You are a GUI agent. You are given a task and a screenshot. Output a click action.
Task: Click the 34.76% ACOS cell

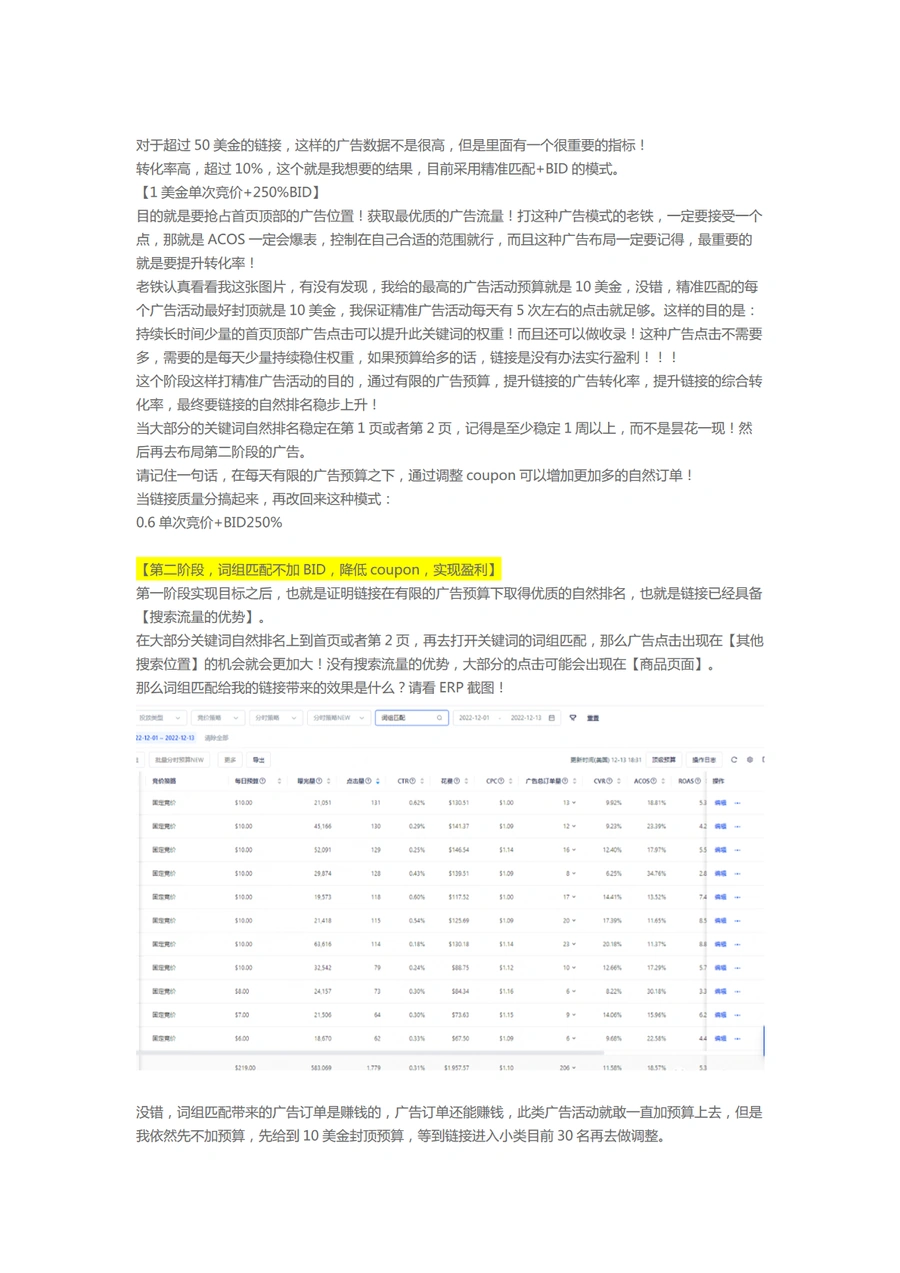tap(655, 873)
